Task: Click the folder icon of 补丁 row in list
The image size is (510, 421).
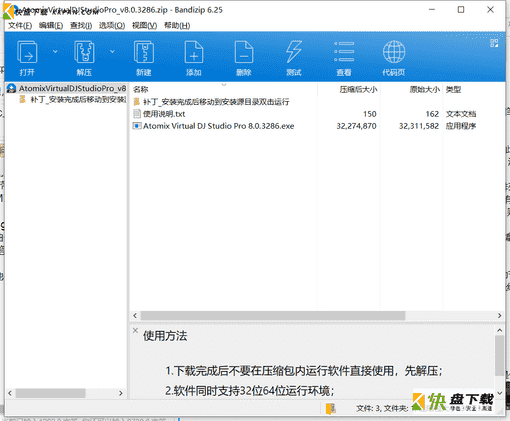Action: coord(137,102)
